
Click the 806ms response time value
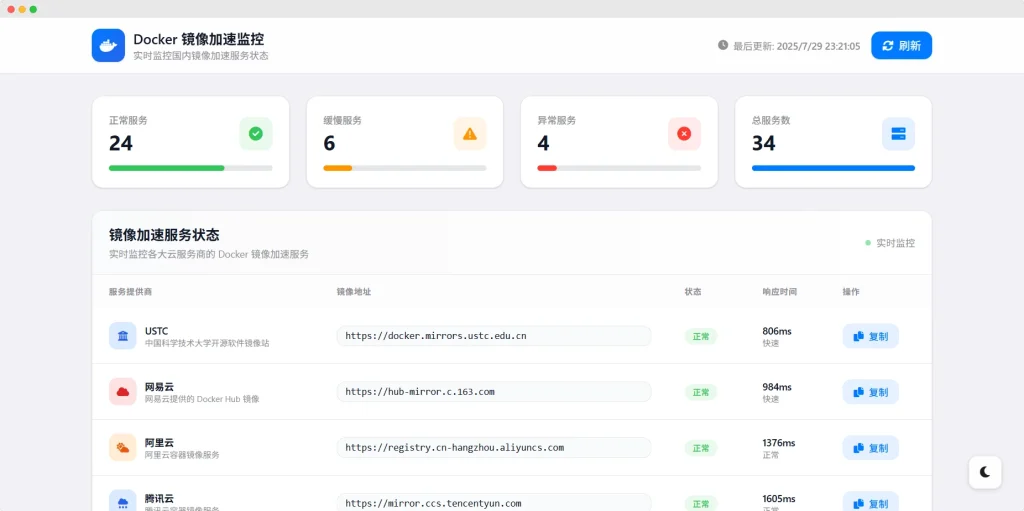point(776,331)
